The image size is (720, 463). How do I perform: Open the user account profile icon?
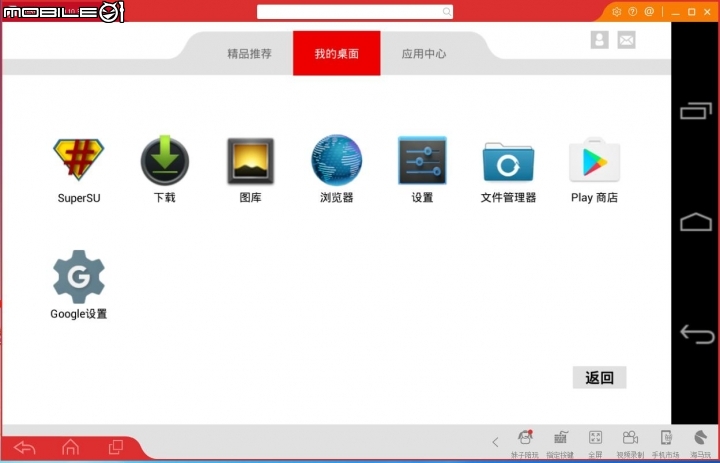coord(599,40)
